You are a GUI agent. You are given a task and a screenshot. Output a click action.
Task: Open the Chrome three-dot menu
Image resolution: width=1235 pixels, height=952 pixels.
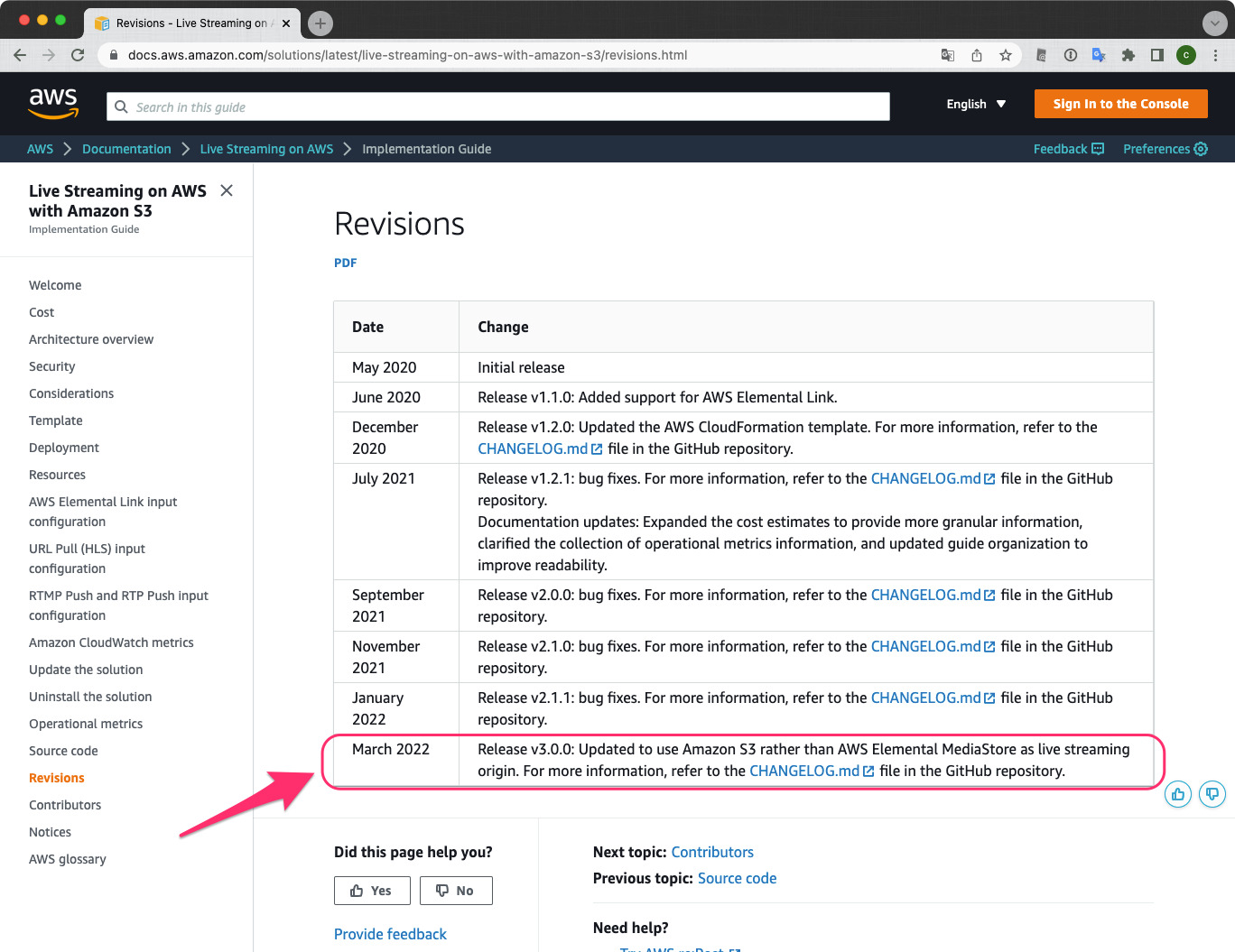[1215, 55]
